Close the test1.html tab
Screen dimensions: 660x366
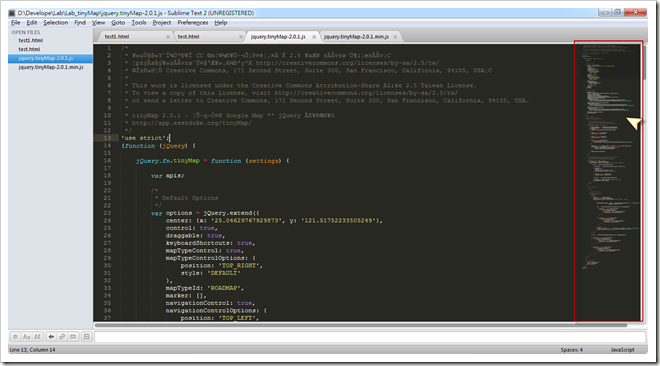coord(168,37)
